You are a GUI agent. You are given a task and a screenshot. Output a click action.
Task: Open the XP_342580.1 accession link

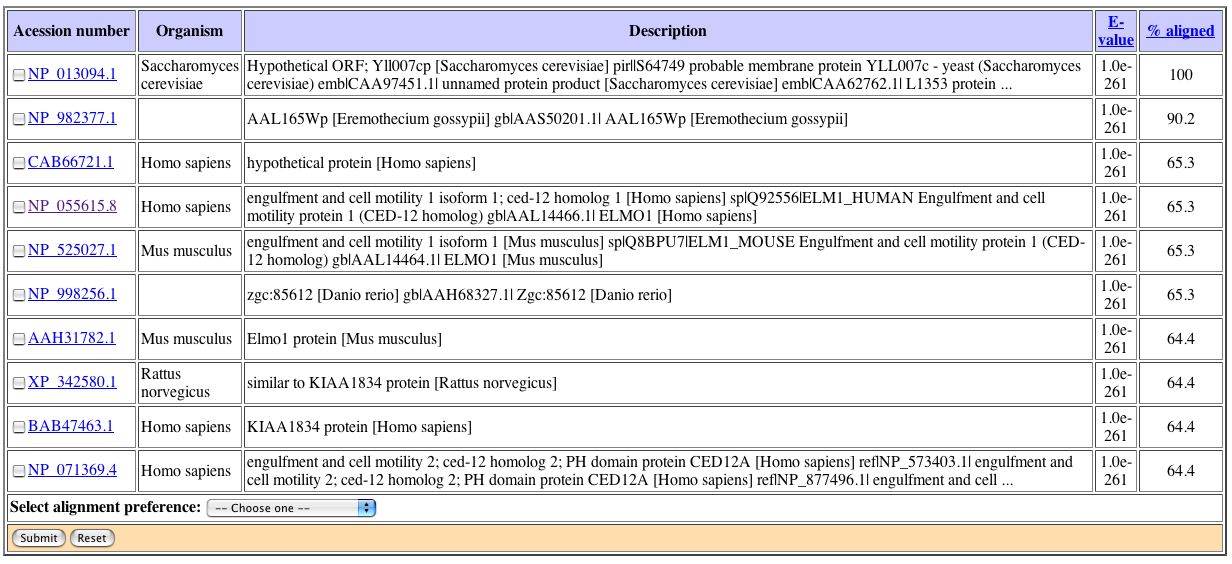tap(72, 382)
